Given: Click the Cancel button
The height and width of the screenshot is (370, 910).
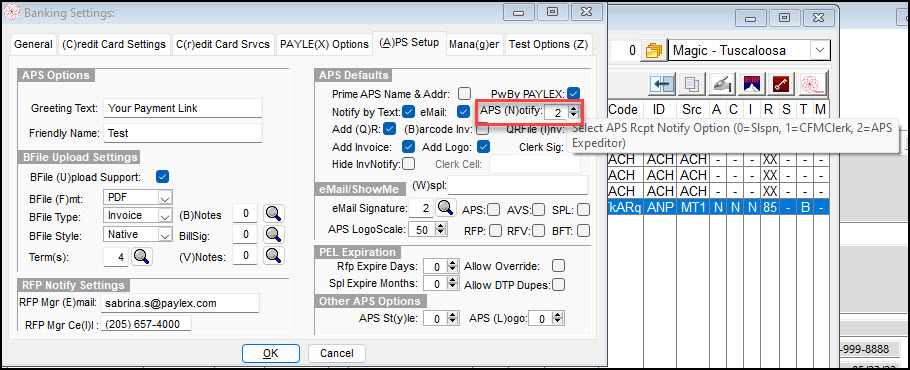Looking at the screenshot, I should tap(337, 353).
